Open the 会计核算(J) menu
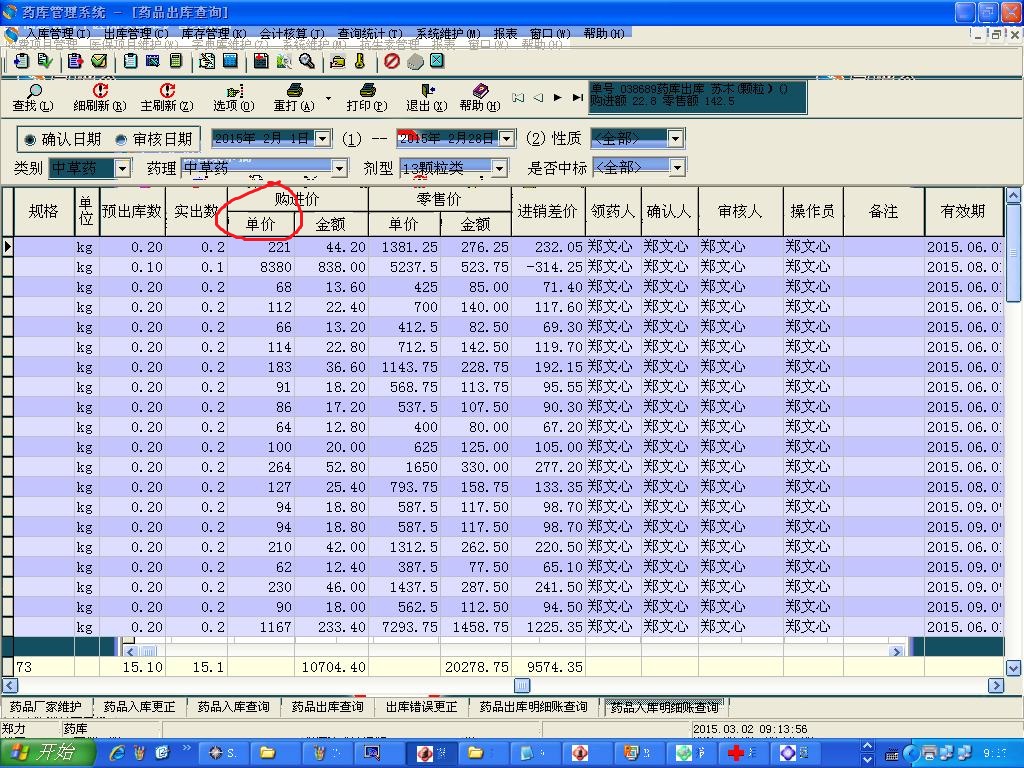1024x768 pixels. tap(292, 33)
